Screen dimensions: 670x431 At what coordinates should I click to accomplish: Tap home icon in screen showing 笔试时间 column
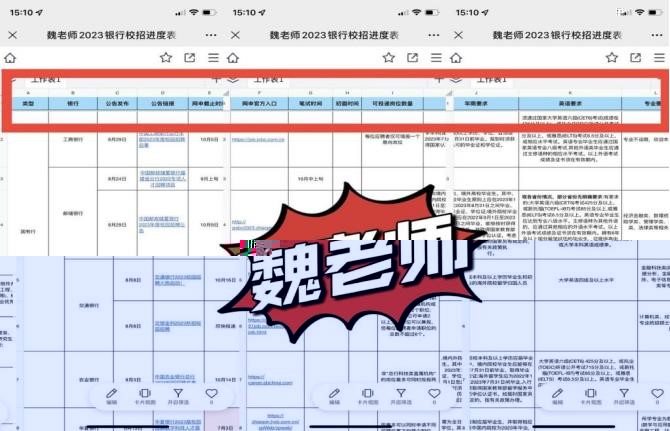click(233, 58)
